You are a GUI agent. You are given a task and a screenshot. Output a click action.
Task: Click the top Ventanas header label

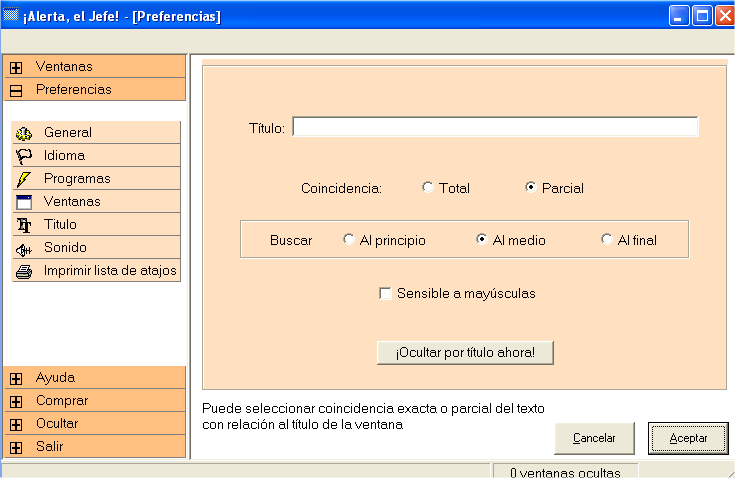coord(64,67)
